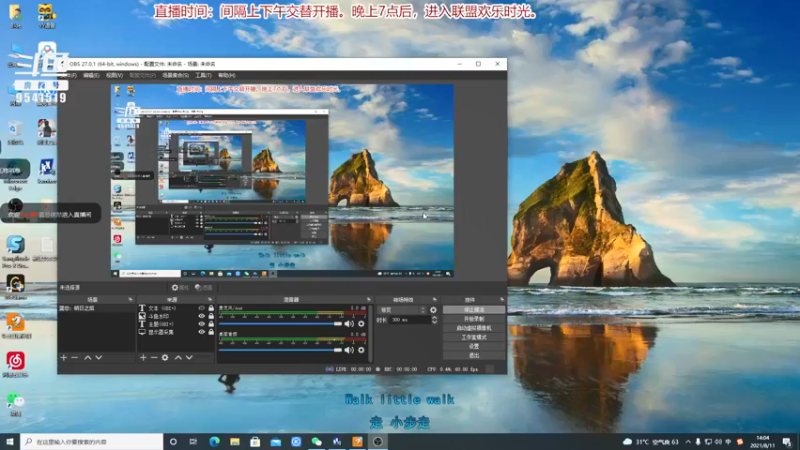Click the 停止推流 stop streaming button
800x450 pixels.
tap(474, 310)
